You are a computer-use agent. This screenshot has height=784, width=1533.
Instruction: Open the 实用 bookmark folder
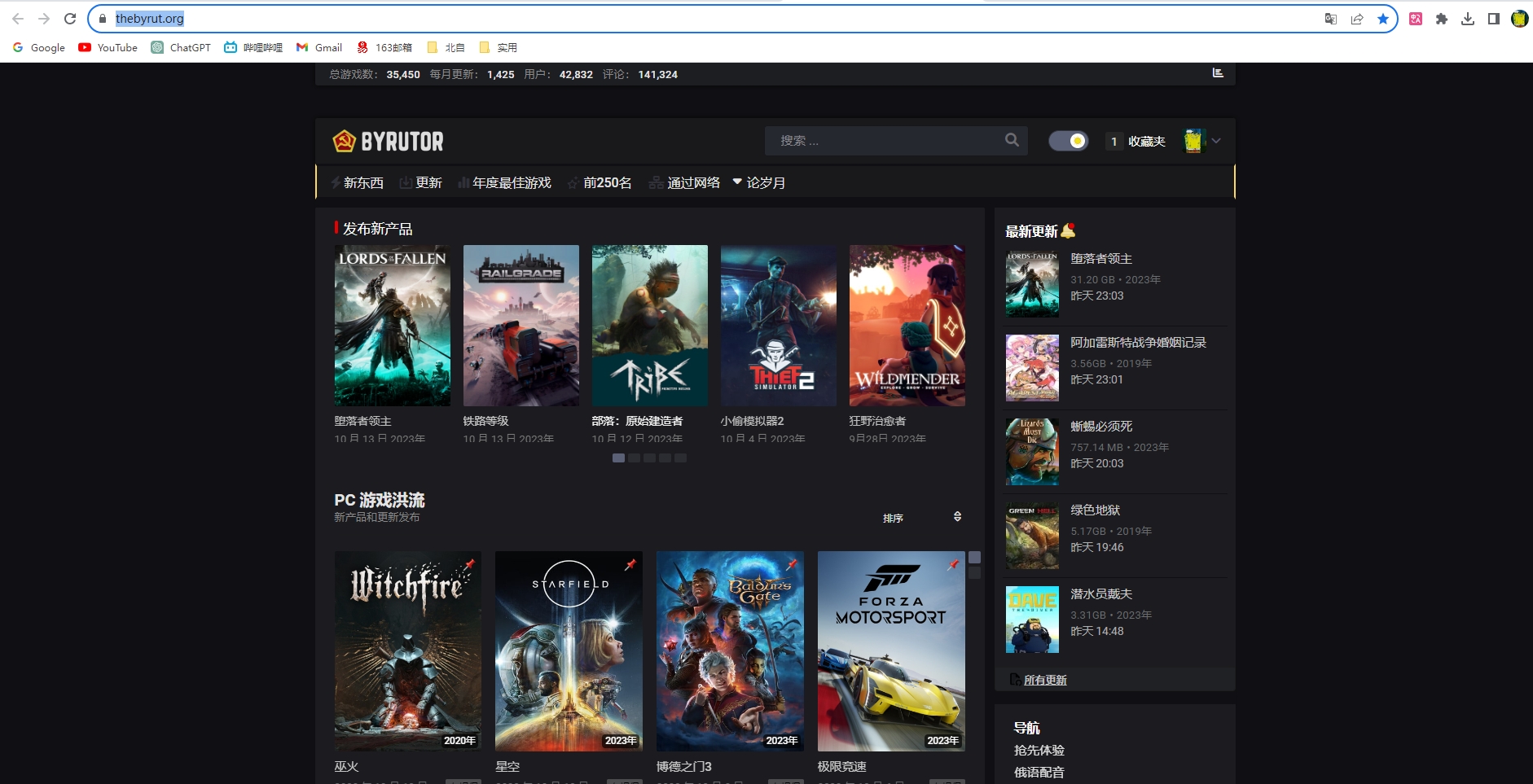499,47
